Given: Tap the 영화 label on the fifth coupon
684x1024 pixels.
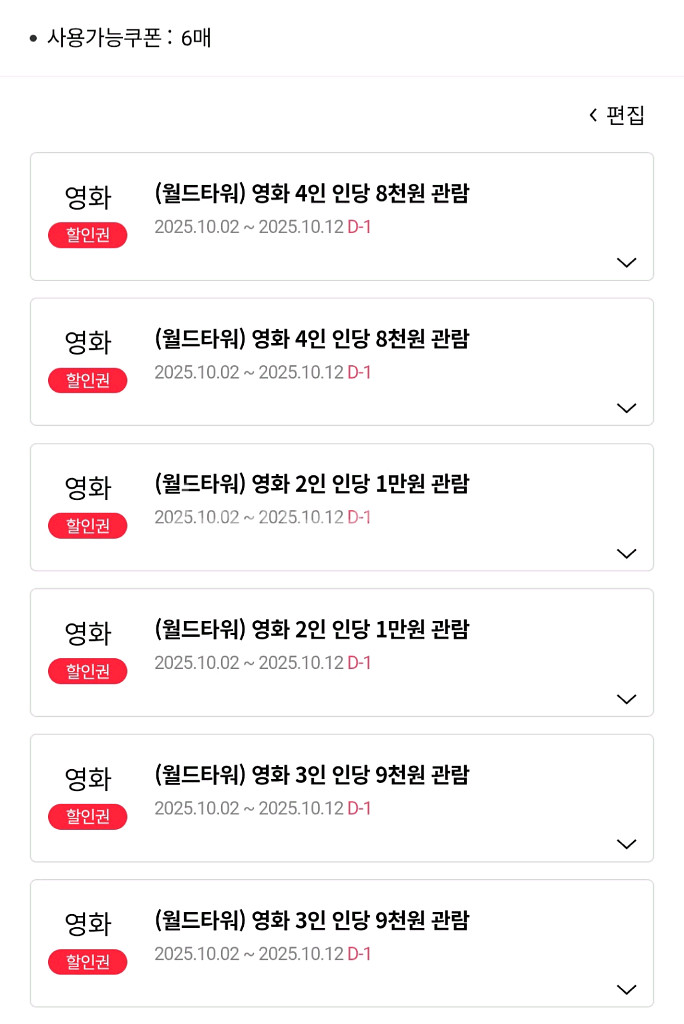Looking at the screenshot, I should click(88, 779).
